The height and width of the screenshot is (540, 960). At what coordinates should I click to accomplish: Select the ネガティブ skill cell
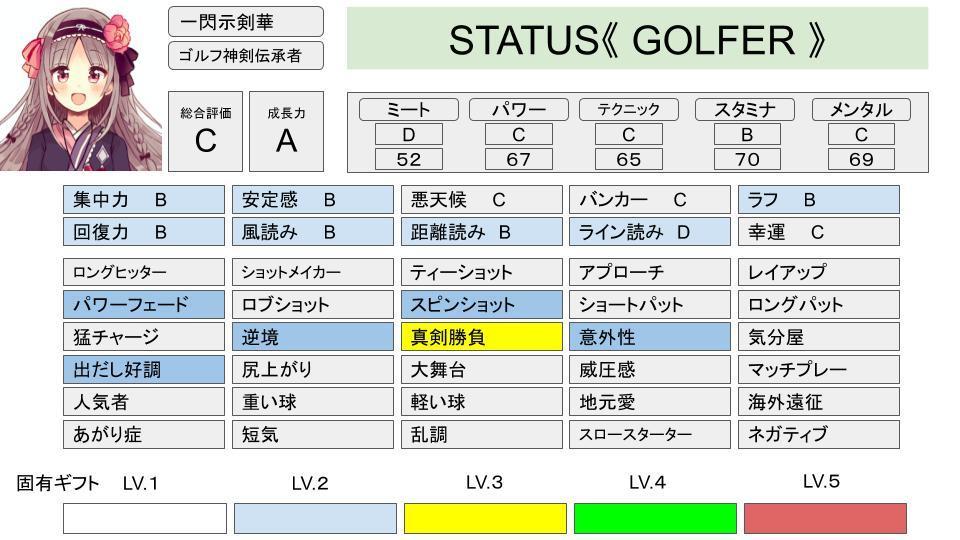(818, 434)
